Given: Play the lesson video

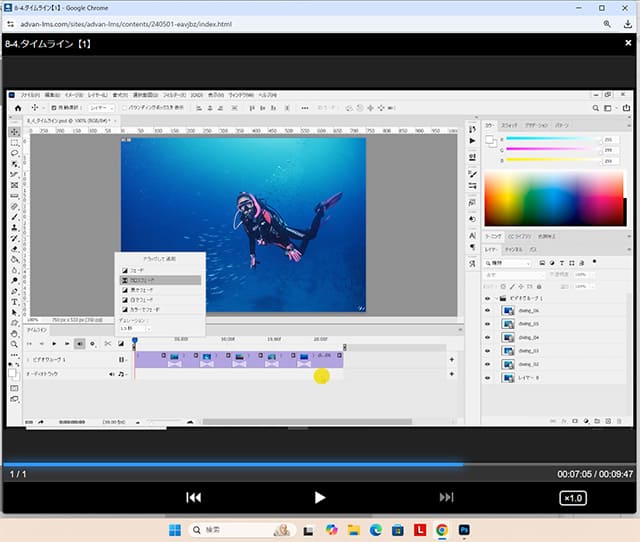Looking at the screenshot, I should pyautogui.click(x=320, y=497).
